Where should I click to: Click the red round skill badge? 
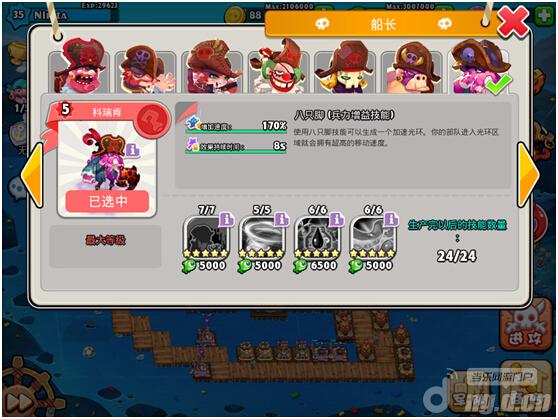153,120
